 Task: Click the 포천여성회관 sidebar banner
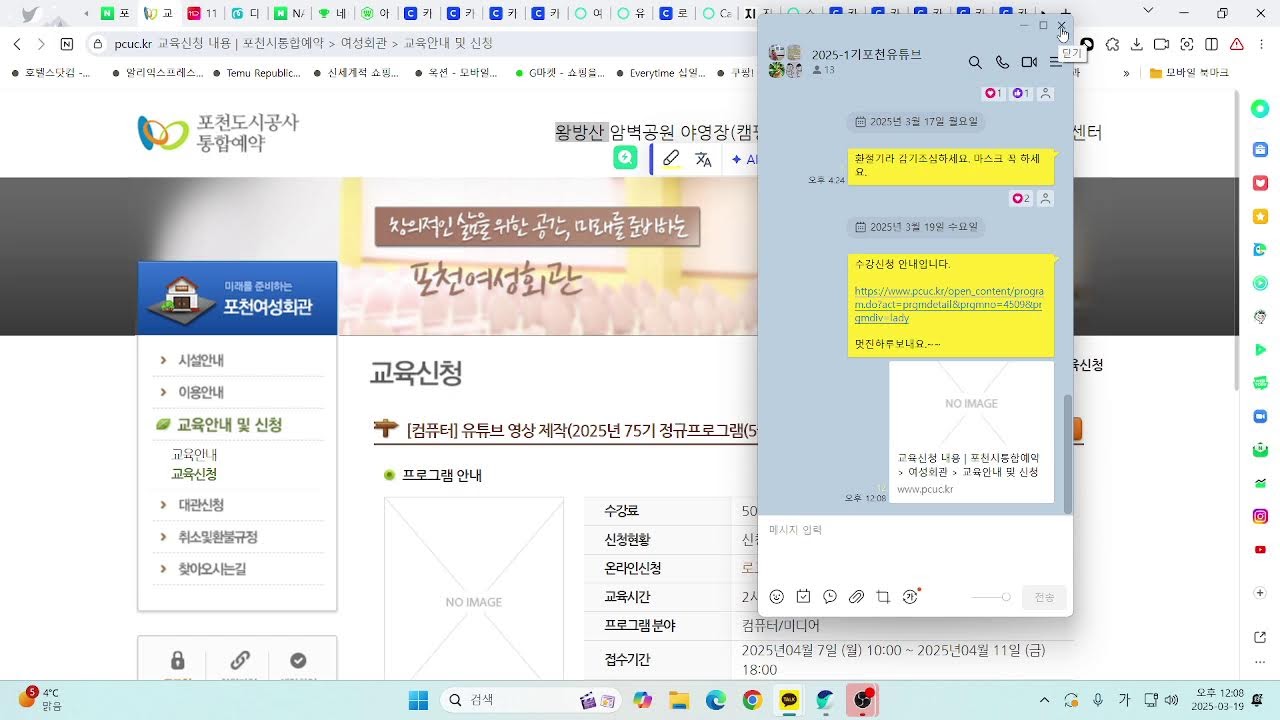238,298
